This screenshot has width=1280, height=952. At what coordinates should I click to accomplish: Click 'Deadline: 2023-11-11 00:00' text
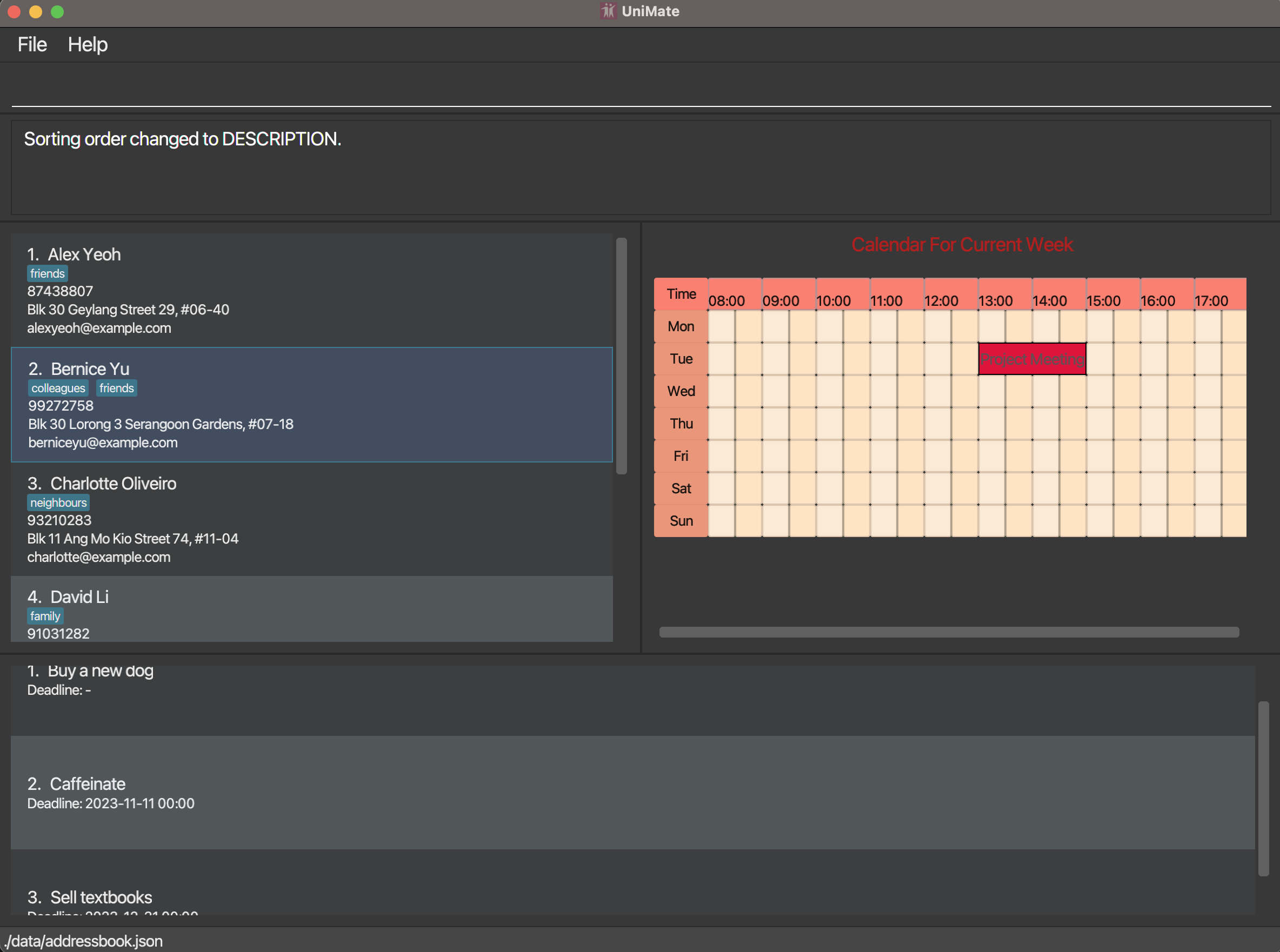pos(111,803)
